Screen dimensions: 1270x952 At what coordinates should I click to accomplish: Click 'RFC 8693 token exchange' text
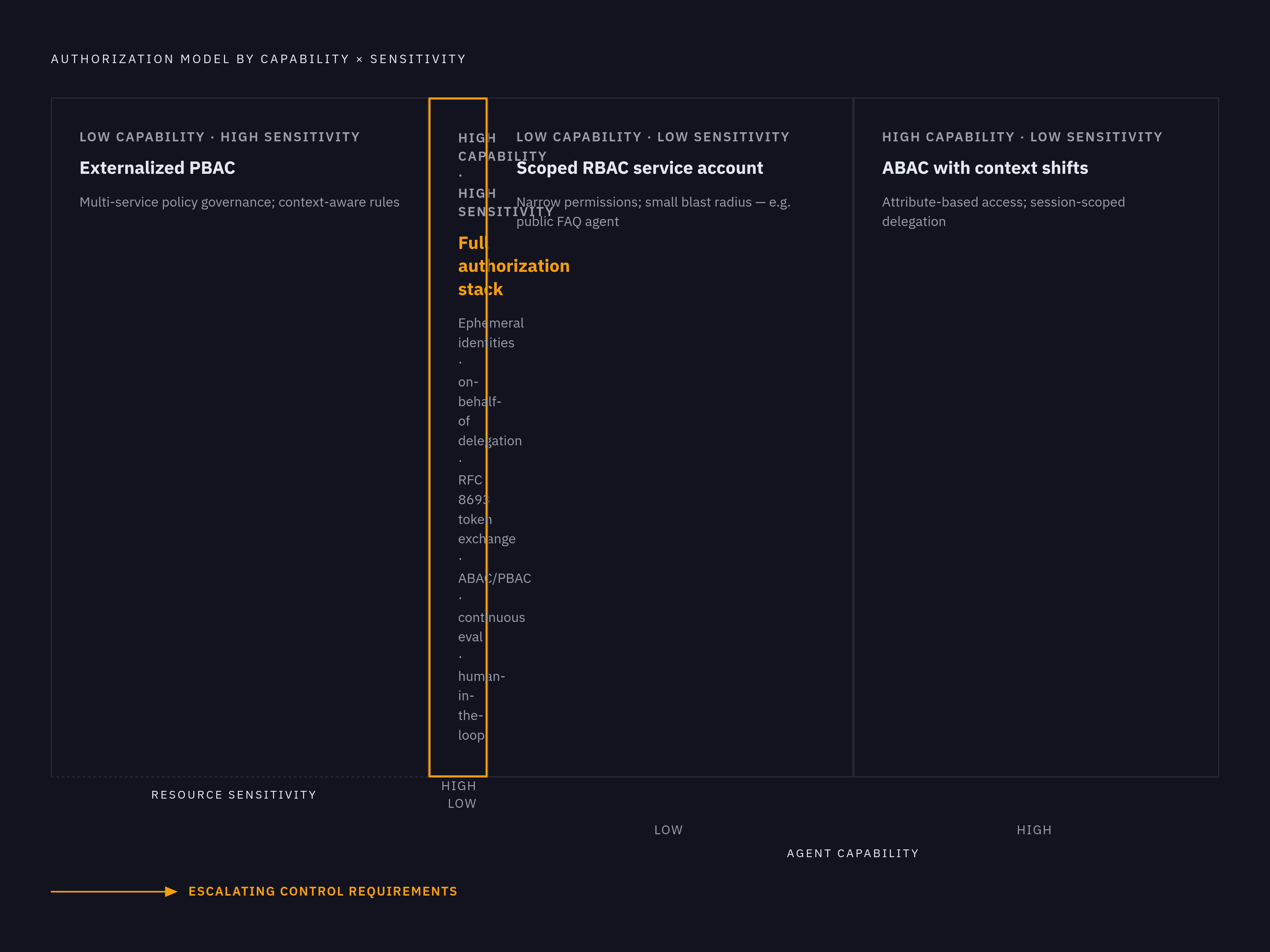pos(487,509)
